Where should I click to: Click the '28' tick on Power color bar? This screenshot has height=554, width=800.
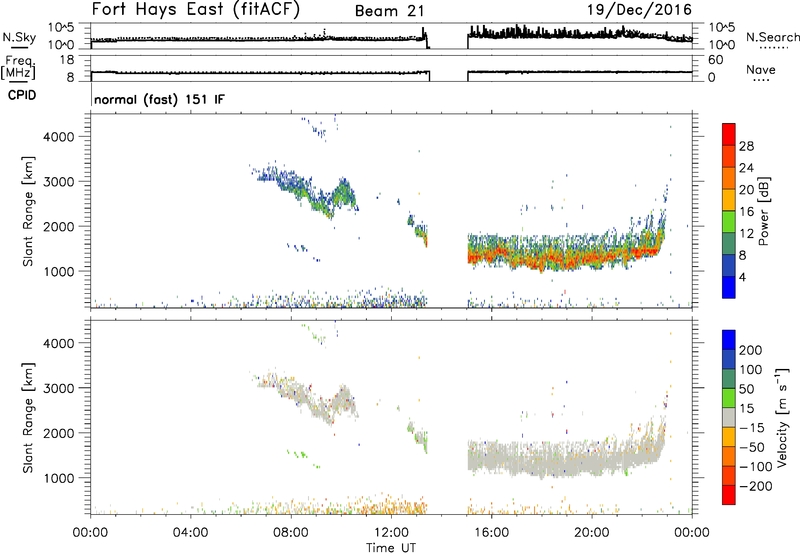746,146
